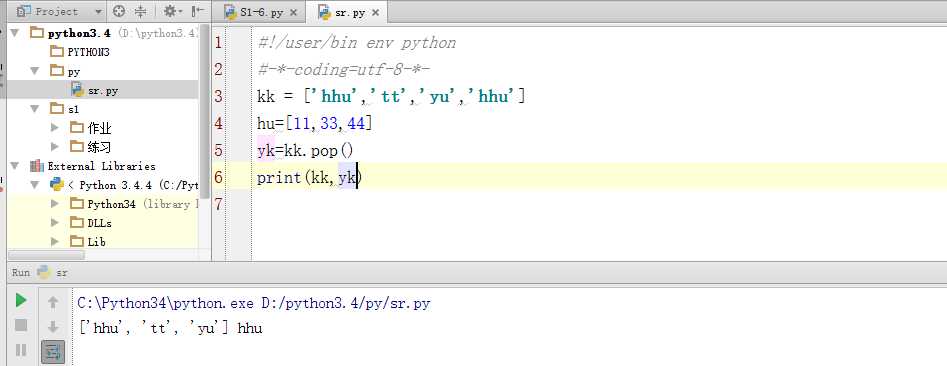Click the External Libraries bar-chart icon

coord(36,165)
